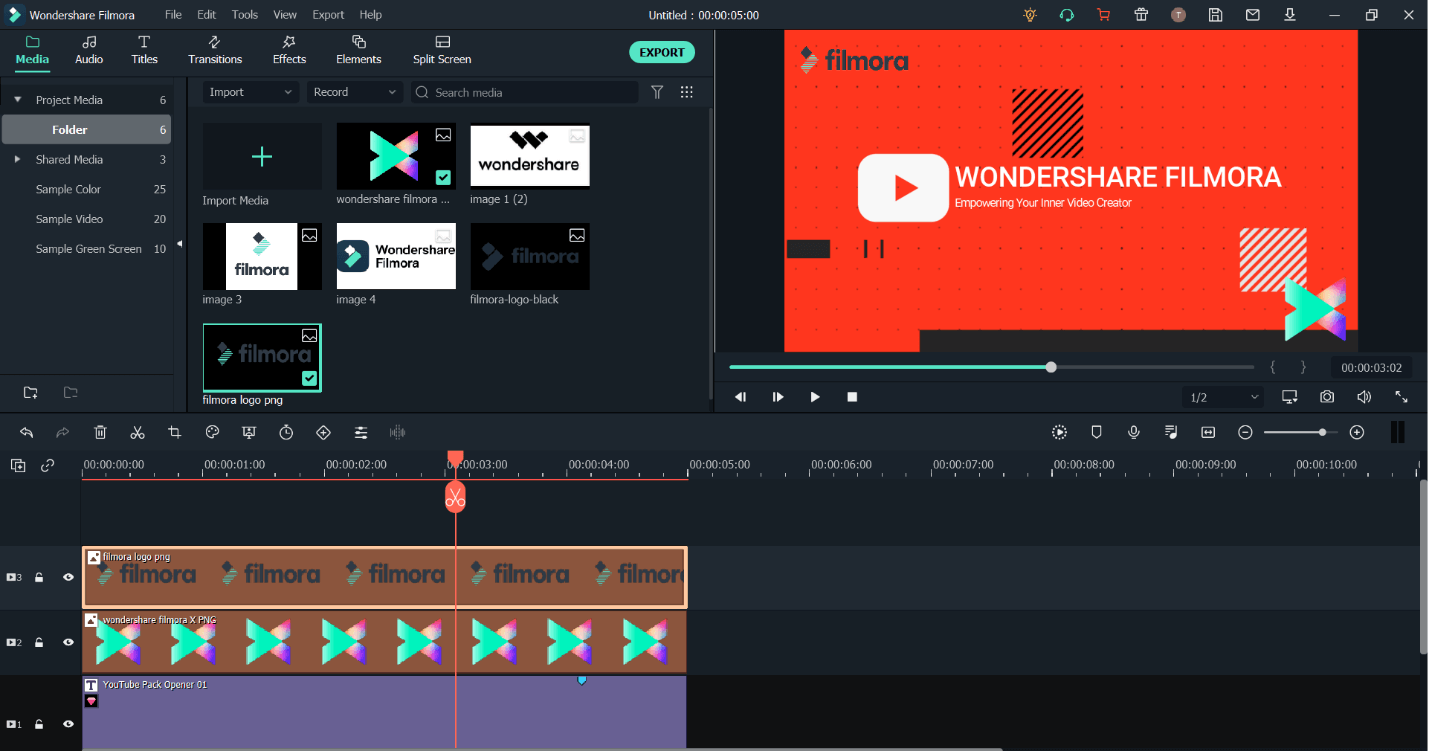Add a marker with shield icon

pyautogui.click(x=1096, y=432)
